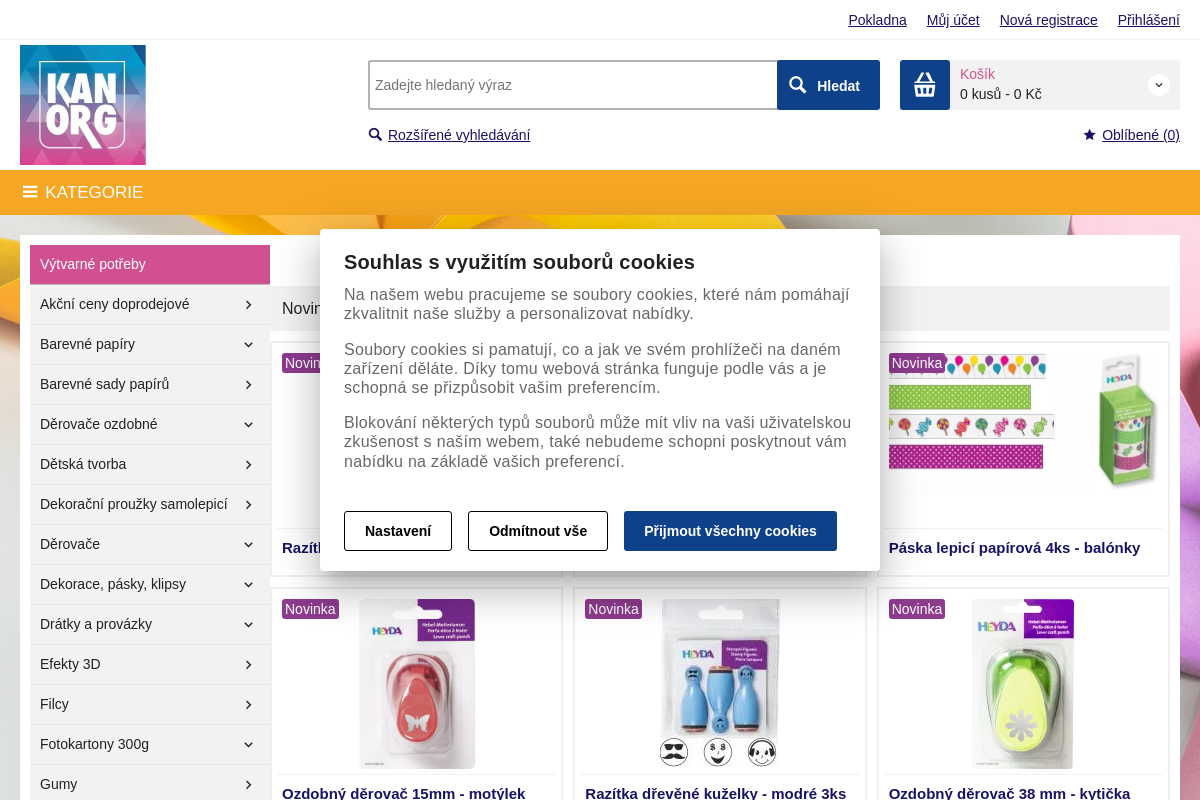Expand the Děrovače ozdobné category chevron

pyautogui.click(x=248, y=425)
